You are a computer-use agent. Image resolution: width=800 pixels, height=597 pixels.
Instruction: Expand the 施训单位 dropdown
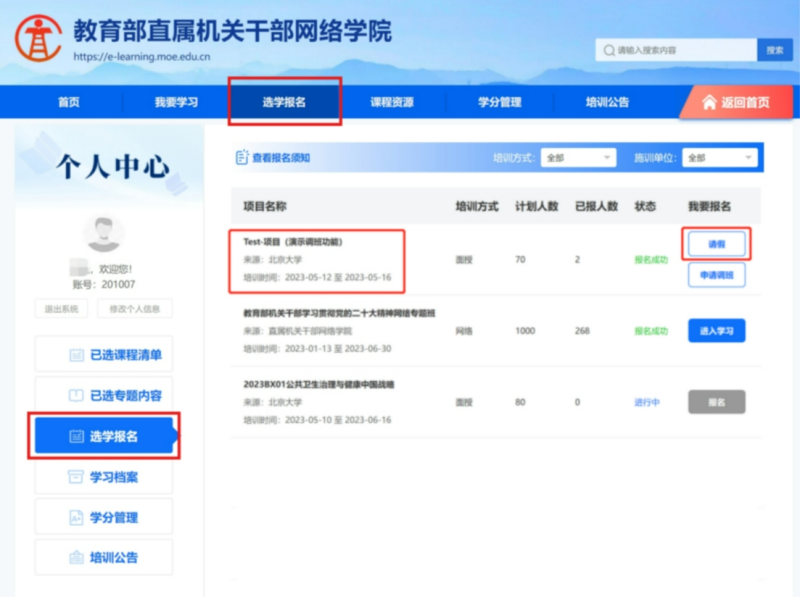click(x=720, y=158)
